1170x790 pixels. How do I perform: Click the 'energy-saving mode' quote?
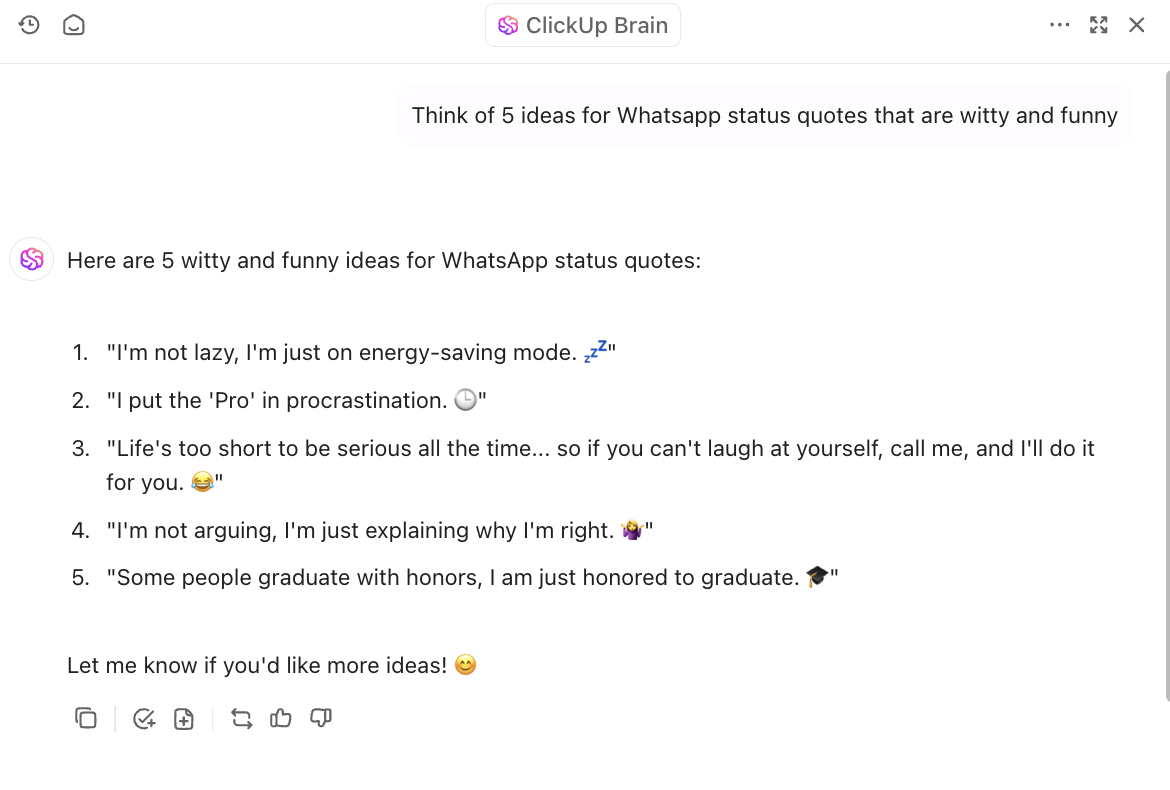360,352
